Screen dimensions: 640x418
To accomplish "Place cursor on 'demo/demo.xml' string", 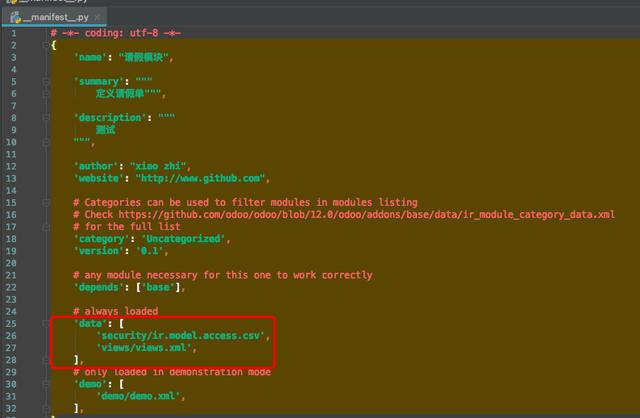I will coord(140,396).
